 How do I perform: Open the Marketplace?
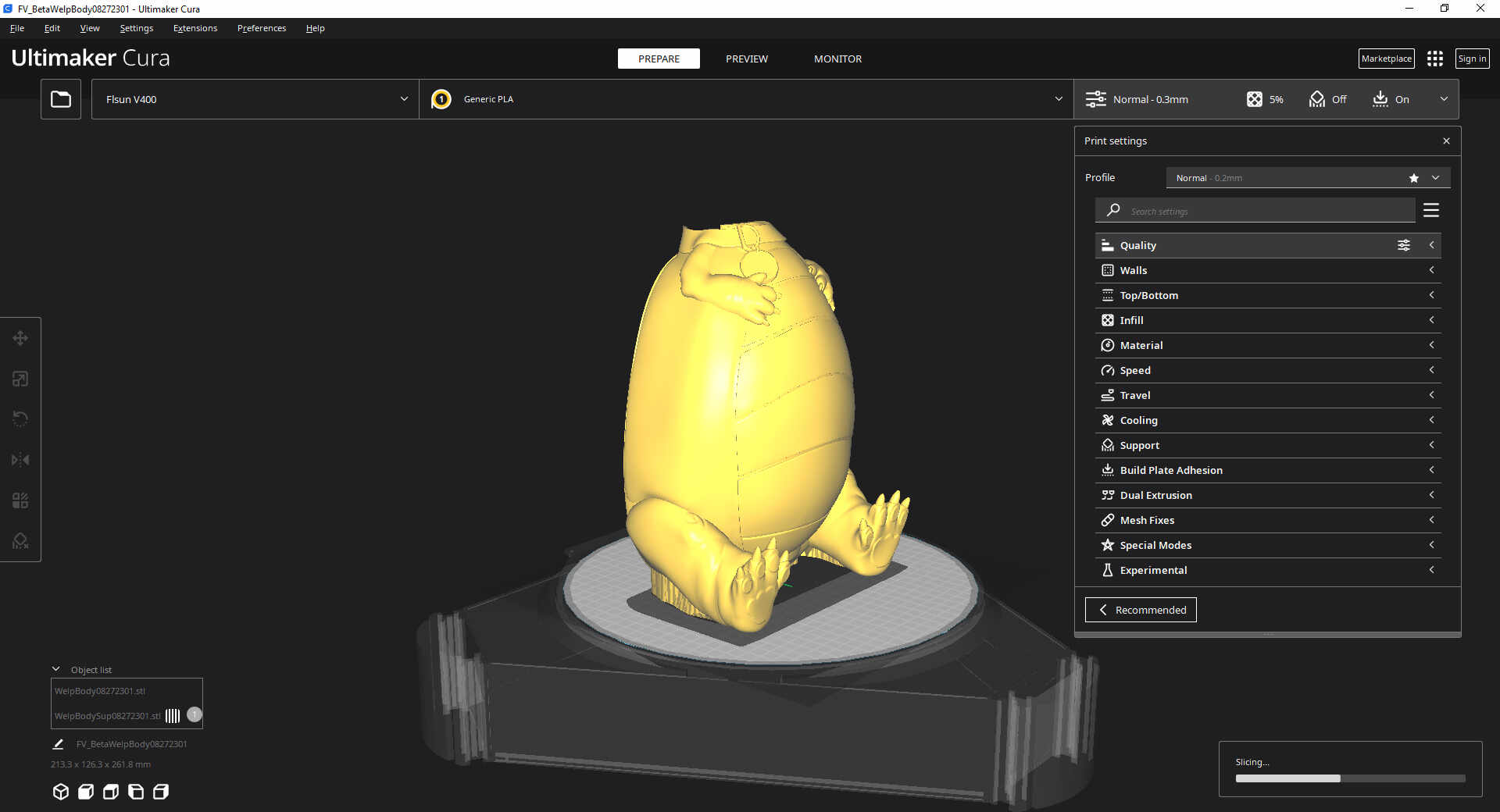click(1387, 59)
